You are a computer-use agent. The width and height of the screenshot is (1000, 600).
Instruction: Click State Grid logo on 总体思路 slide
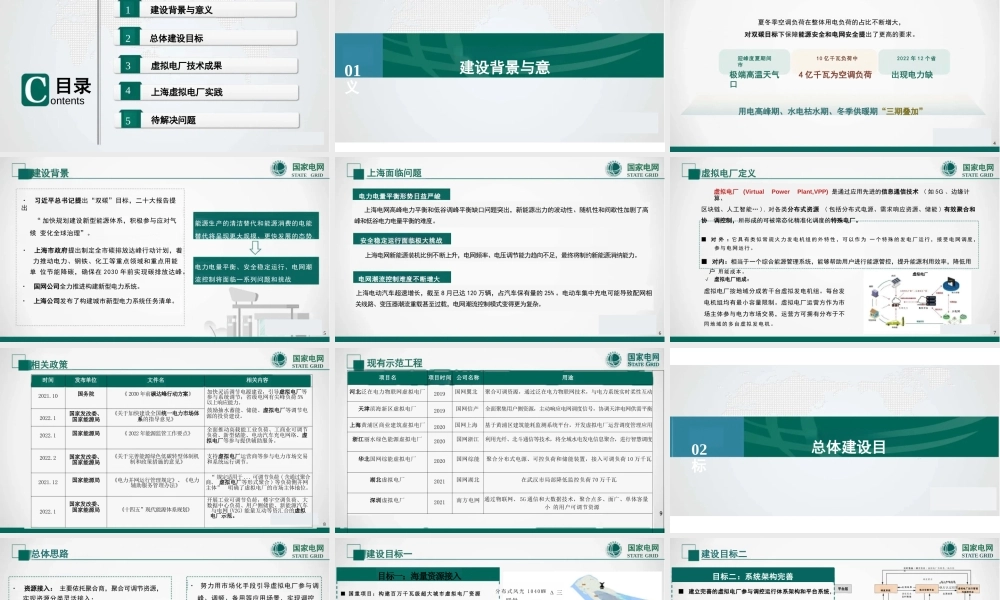click(298, 550)
